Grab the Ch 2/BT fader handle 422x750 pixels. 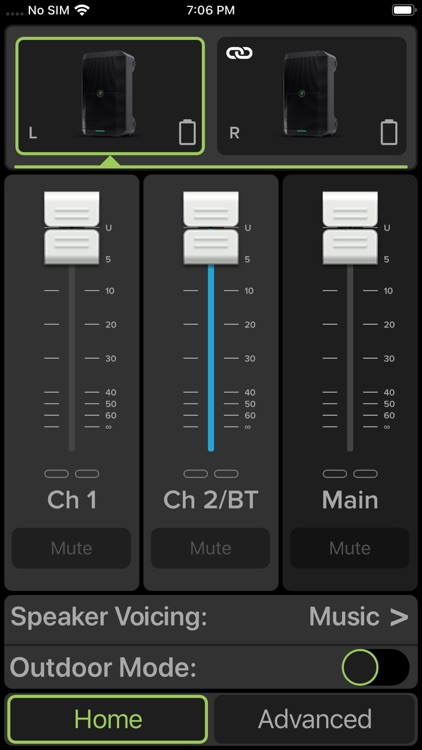pyautogui.click(x=211, y=228)
